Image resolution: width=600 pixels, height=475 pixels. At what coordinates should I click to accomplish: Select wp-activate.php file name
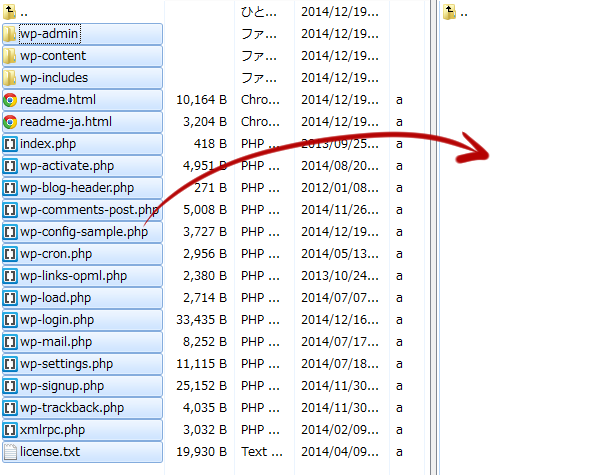(x=67, y=166)
